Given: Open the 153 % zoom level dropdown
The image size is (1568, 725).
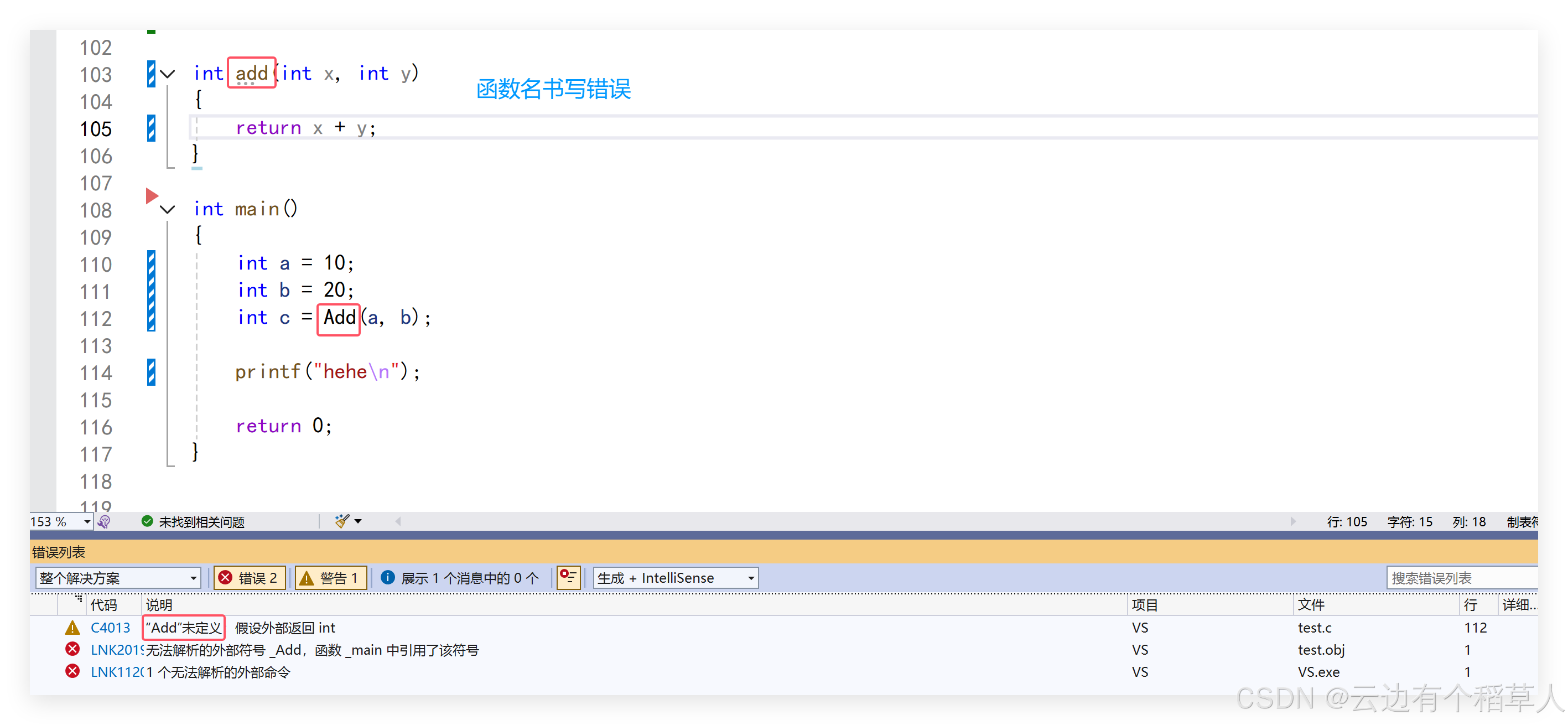Looking at the screenshot, I should 86,522.
